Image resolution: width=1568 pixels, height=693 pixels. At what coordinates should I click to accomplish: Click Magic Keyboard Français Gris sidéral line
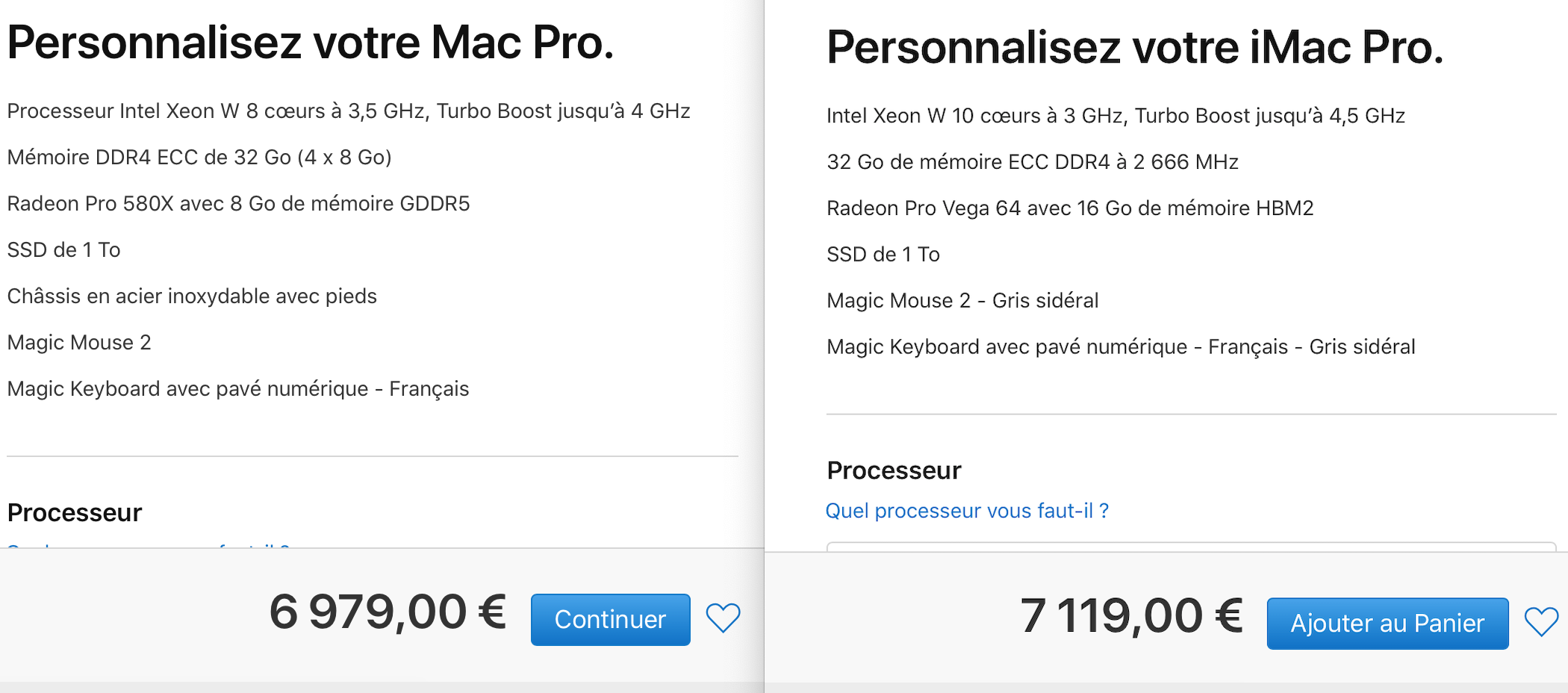(x=1121, y=347)
